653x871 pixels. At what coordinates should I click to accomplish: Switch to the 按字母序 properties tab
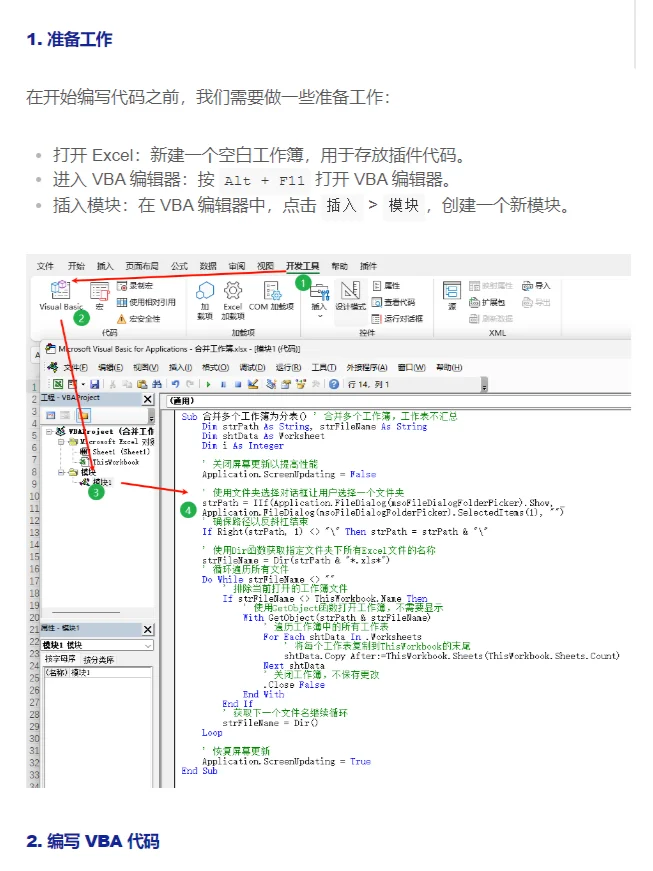pyautogui.click(x=60, y=659)
